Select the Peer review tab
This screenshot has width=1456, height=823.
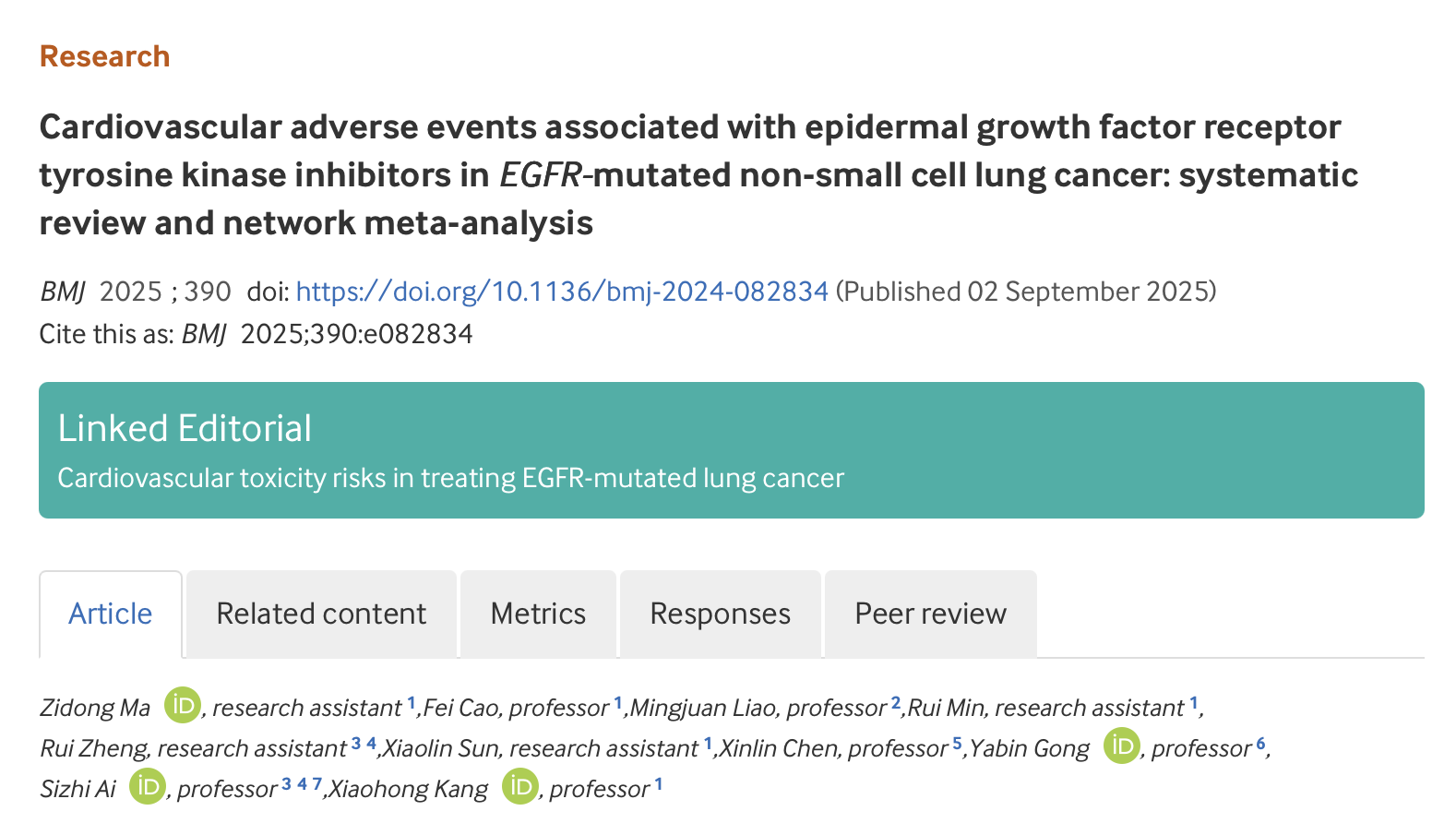930,614
